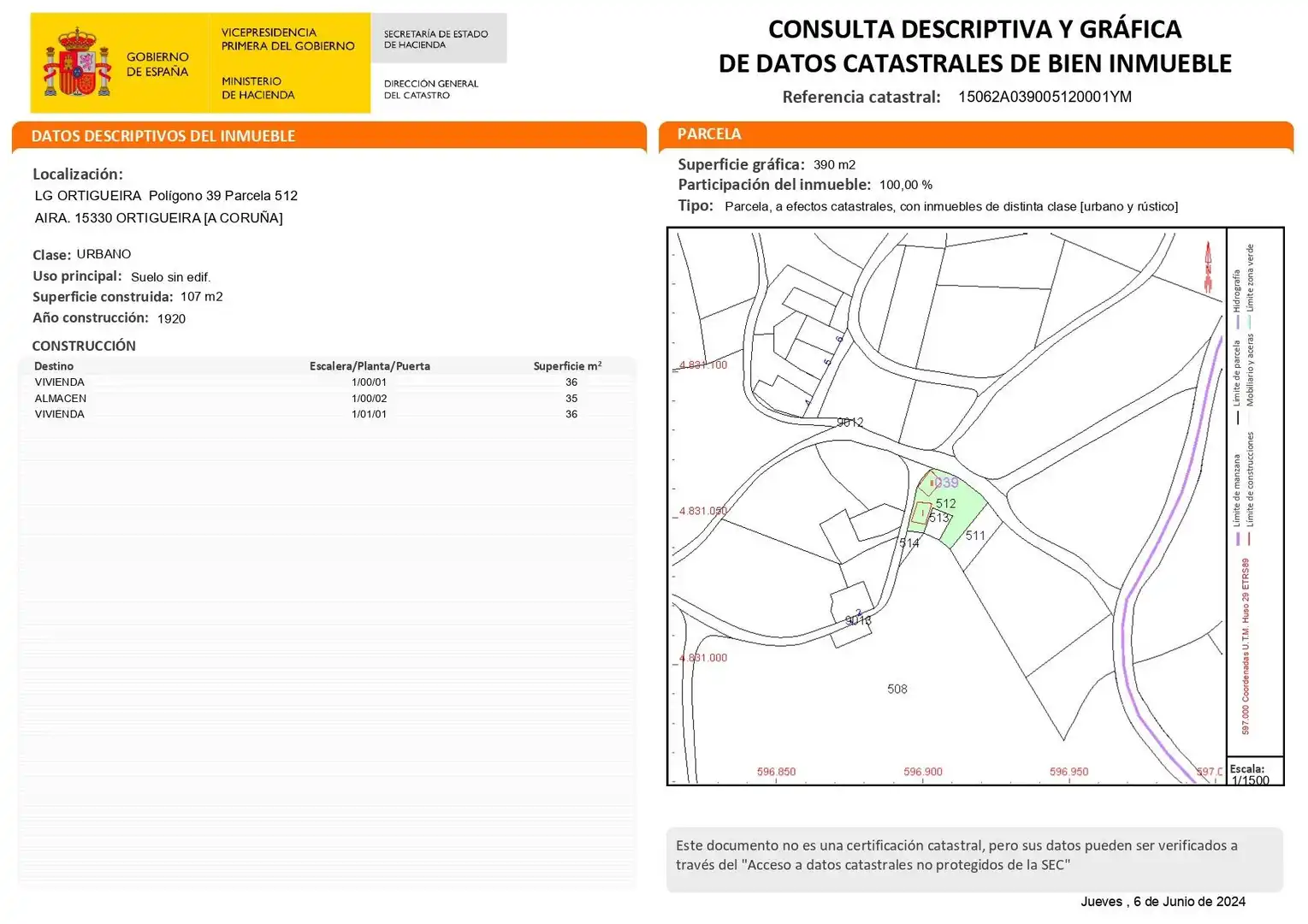The width and height of the screenshot is (1308, 924).
Task: Click the 'Año construcción:' label
Action: click(x=90, y=317)
